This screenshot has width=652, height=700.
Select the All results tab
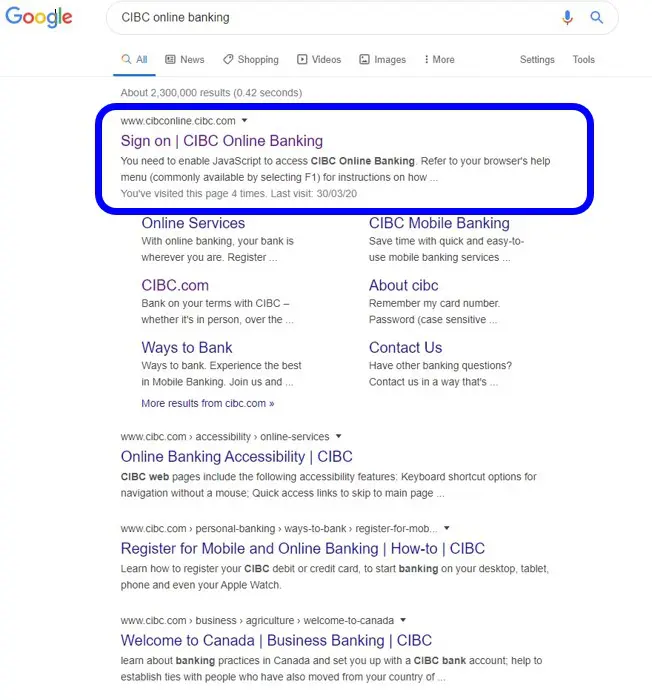tap(134, 59)
